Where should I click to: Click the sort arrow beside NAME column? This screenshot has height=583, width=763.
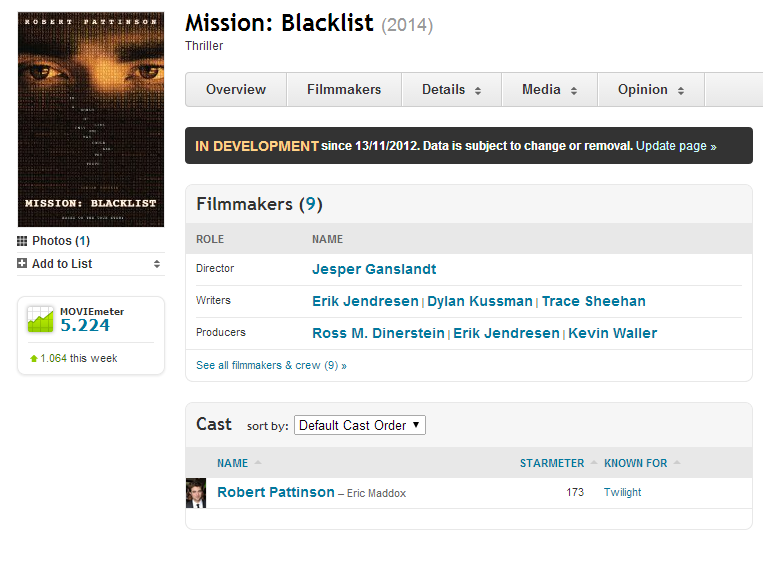point(258,462)
